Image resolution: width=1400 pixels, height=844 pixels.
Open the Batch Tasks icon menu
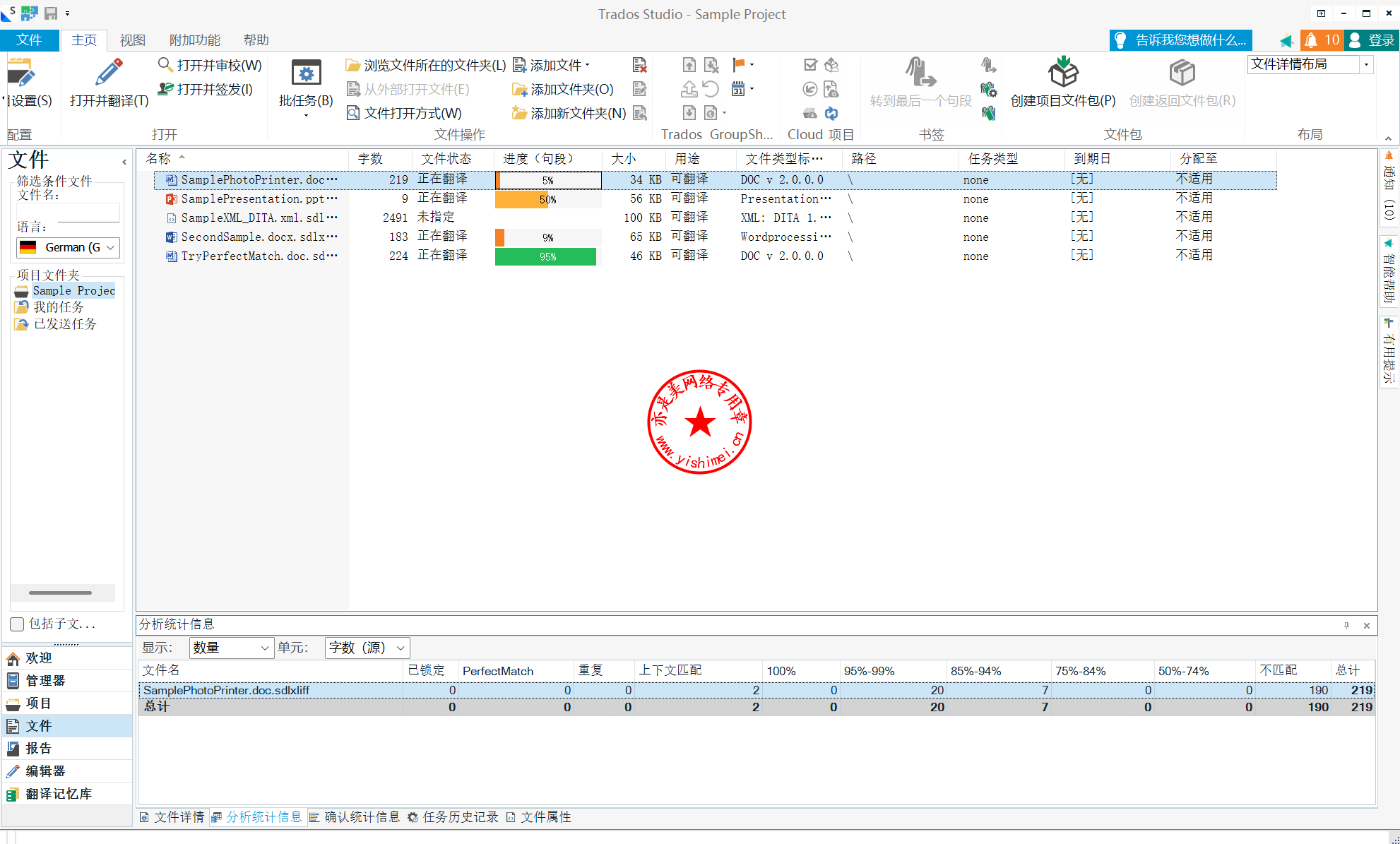(305, 73)
